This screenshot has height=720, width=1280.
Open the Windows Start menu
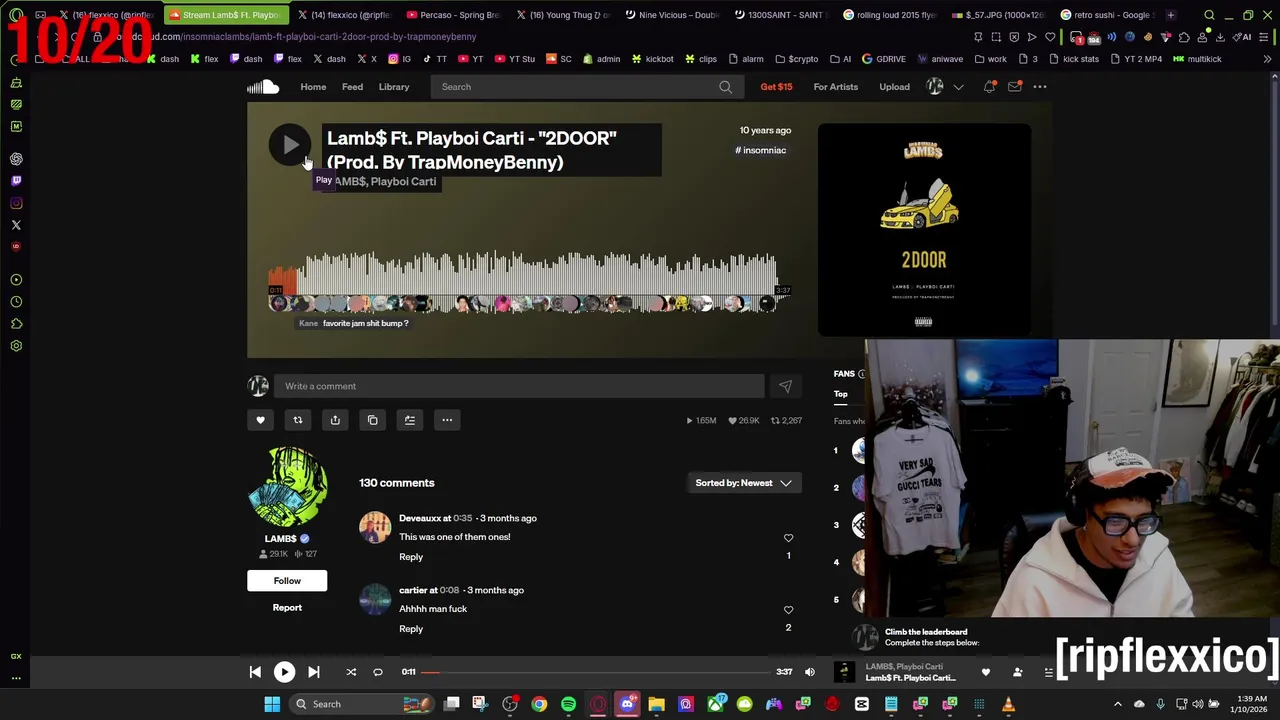[272, 704]
